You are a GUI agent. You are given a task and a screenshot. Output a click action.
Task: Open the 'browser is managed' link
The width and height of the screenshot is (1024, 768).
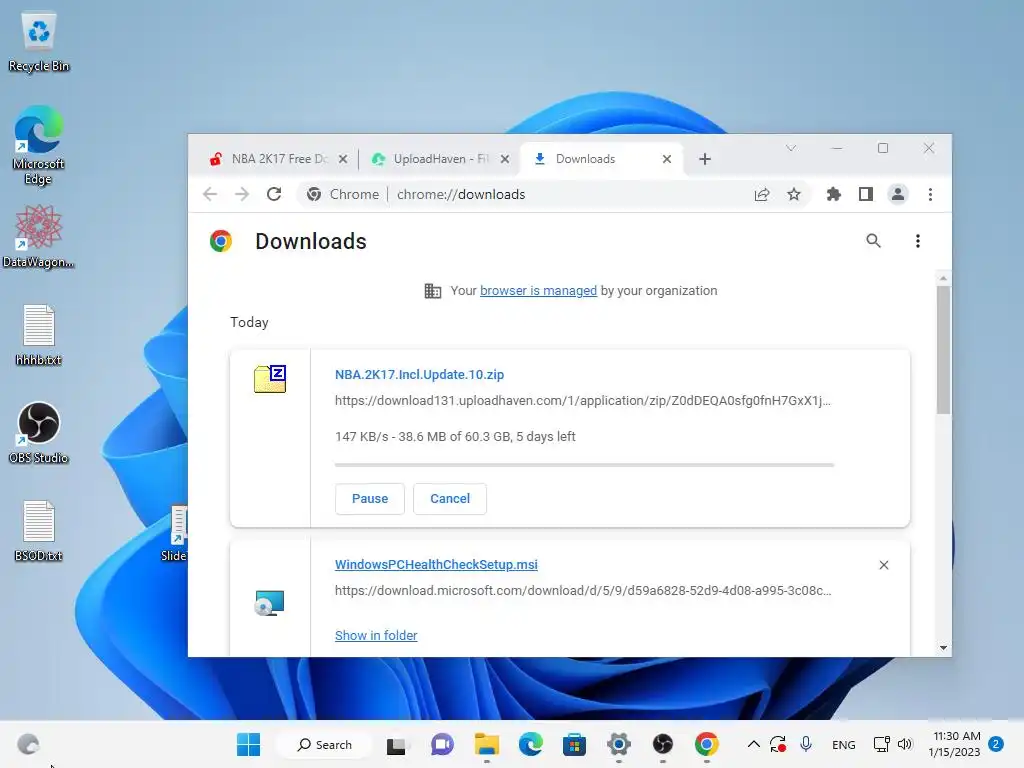click(x=538, y=291)
